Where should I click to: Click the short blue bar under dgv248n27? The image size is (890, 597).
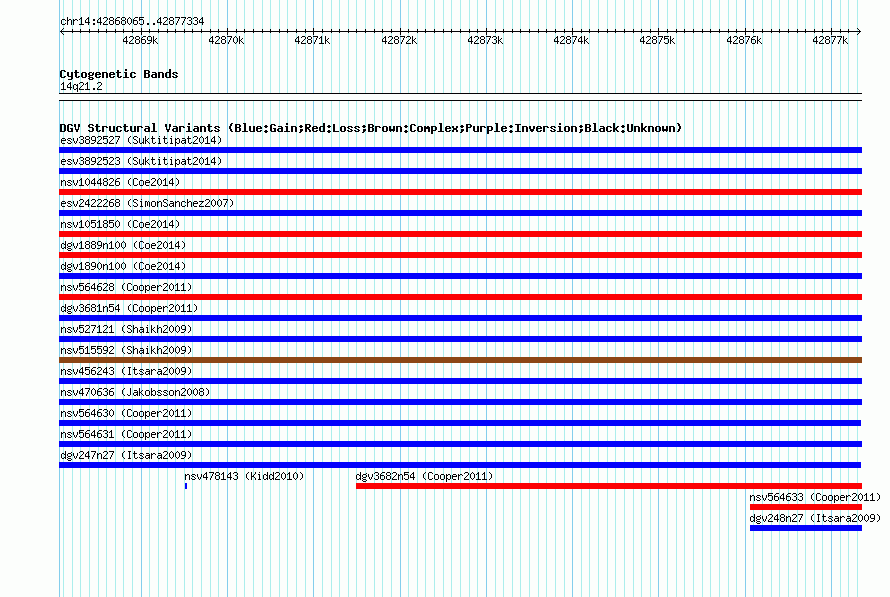pos(806,528)
